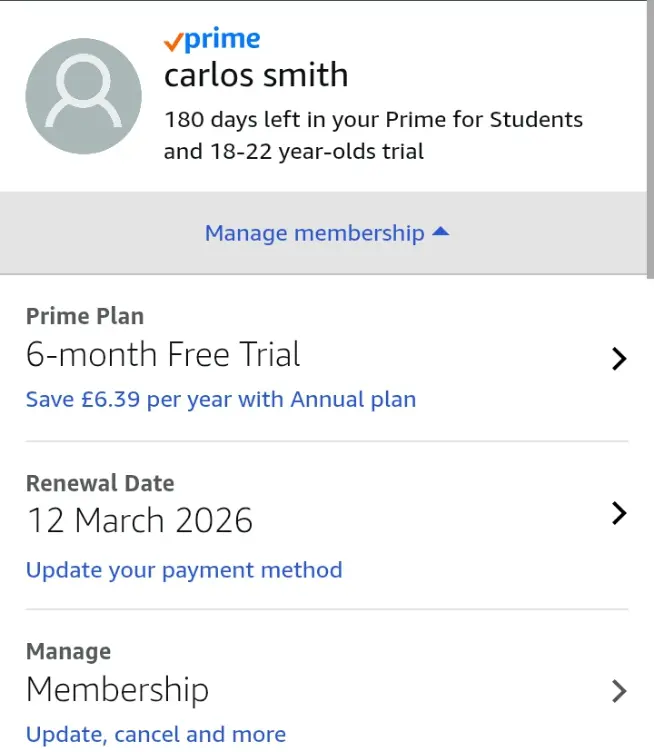This screenshot has height=755, width=654.
Task: Click the profile avatar icon
Action: pyautogui.click(x=83, y=96)
